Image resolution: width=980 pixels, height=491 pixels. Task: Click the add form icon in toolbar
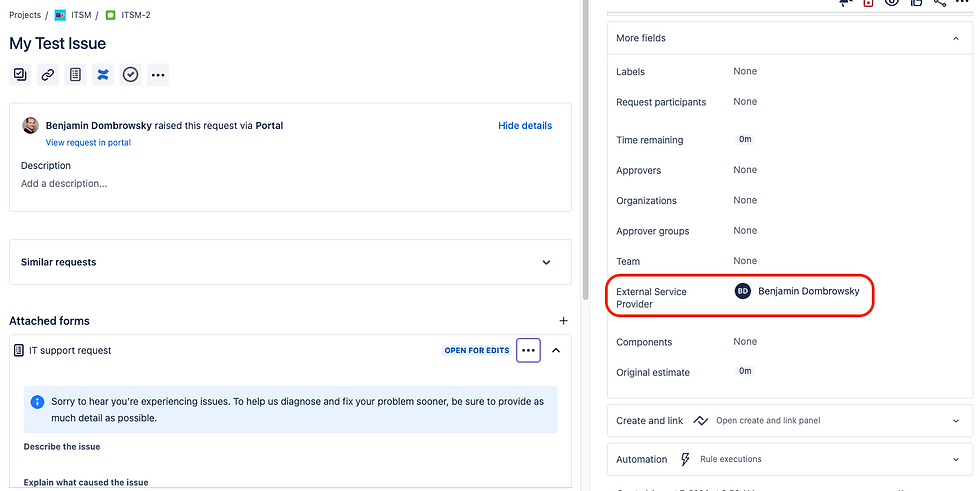click(x=75, y=75)
